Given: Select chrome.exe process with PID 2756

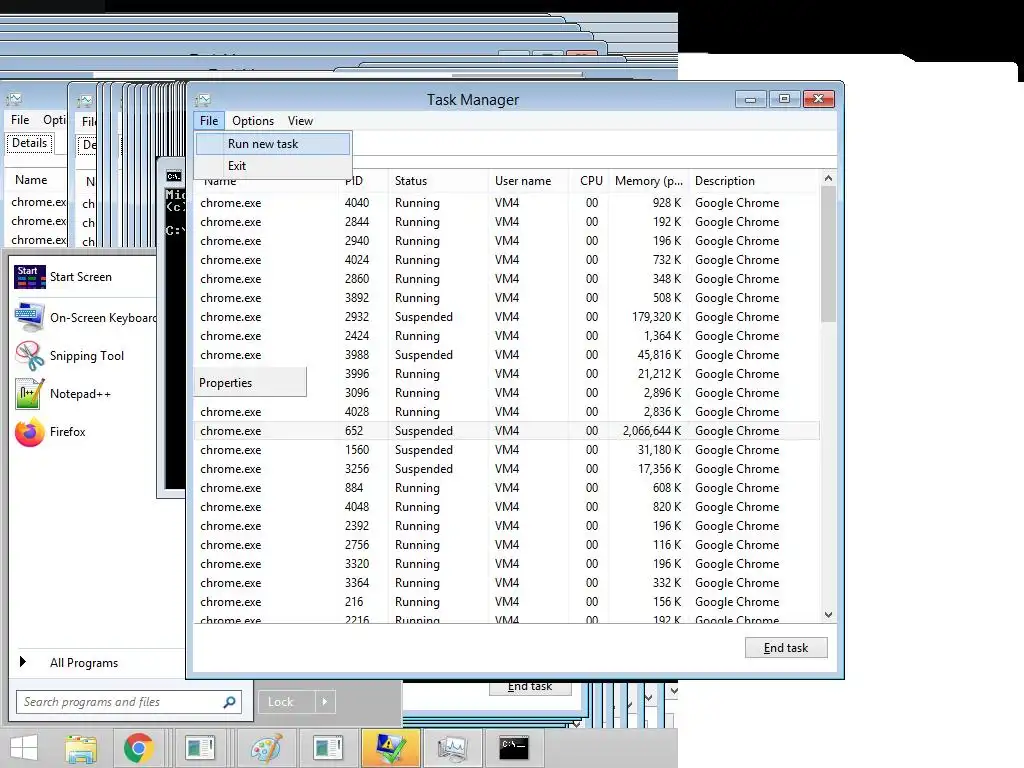Looking at the screenshot, I should [506, 545].
